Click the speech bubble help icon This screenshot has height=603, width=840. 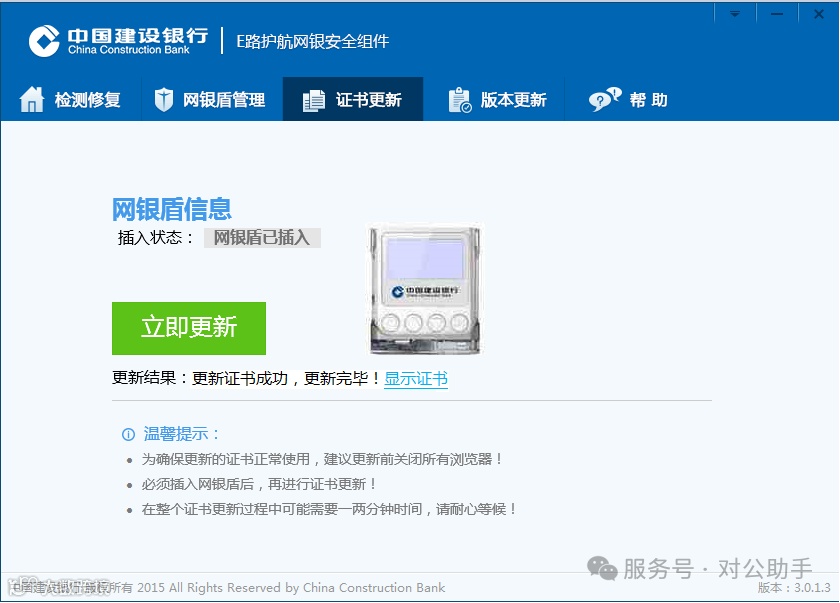pyautogui.click(x=605, y=99)
